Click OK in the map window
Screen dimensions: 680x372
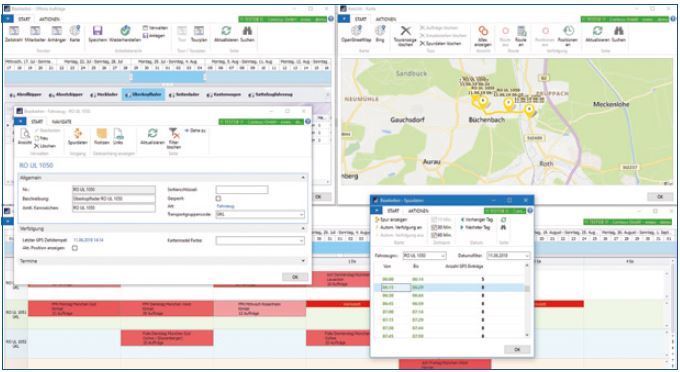click(660, 197)
